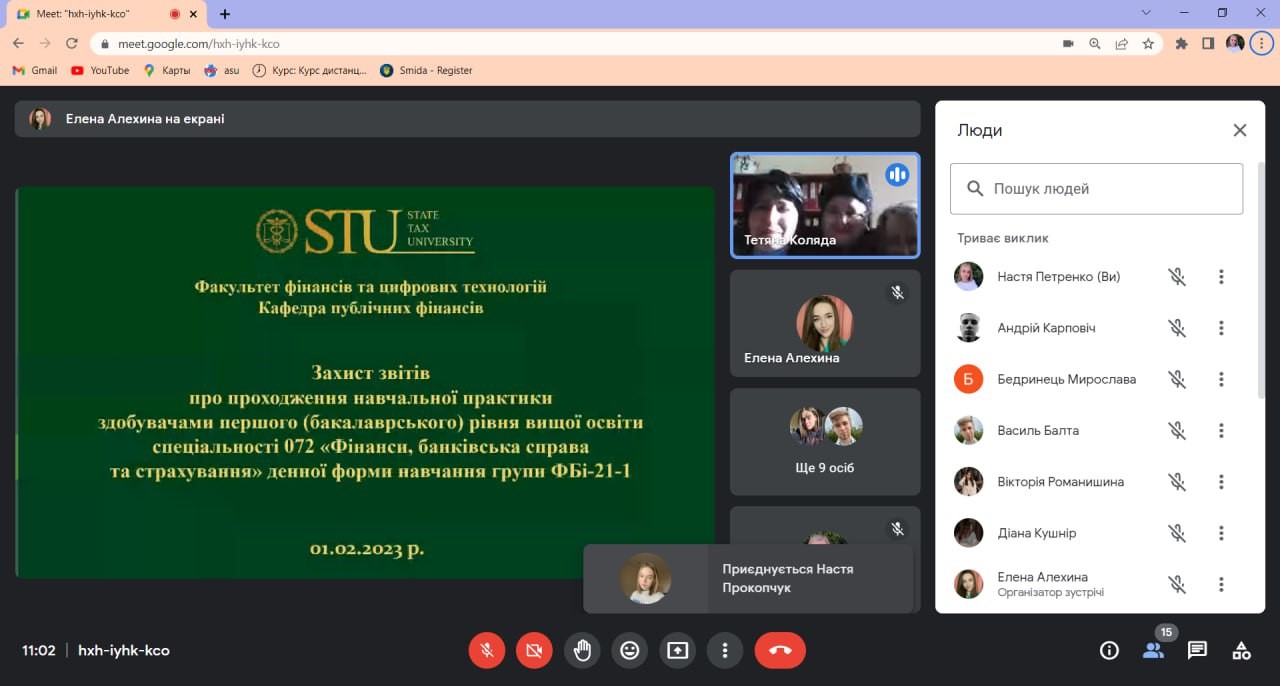This screenshot has width=1280, height=686.
Task: Close the Люди panel
Action: click(x=1240, y=130)
